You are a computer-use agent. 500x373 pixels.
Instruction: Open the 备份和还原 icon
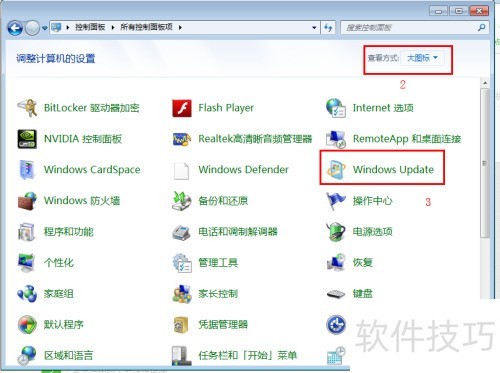(182, 201)
